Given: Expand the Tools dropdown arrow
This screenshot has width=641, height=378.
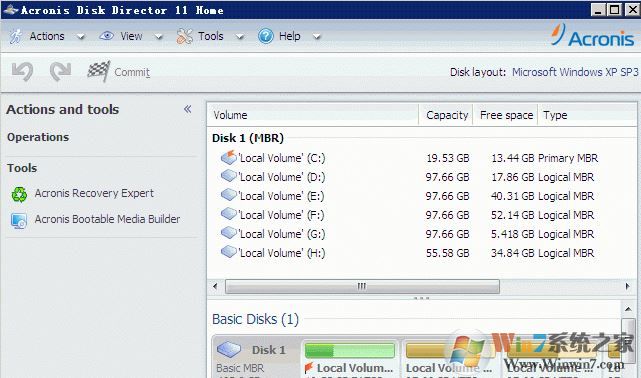Looking at the screenshot, I should tap(240, 37).
